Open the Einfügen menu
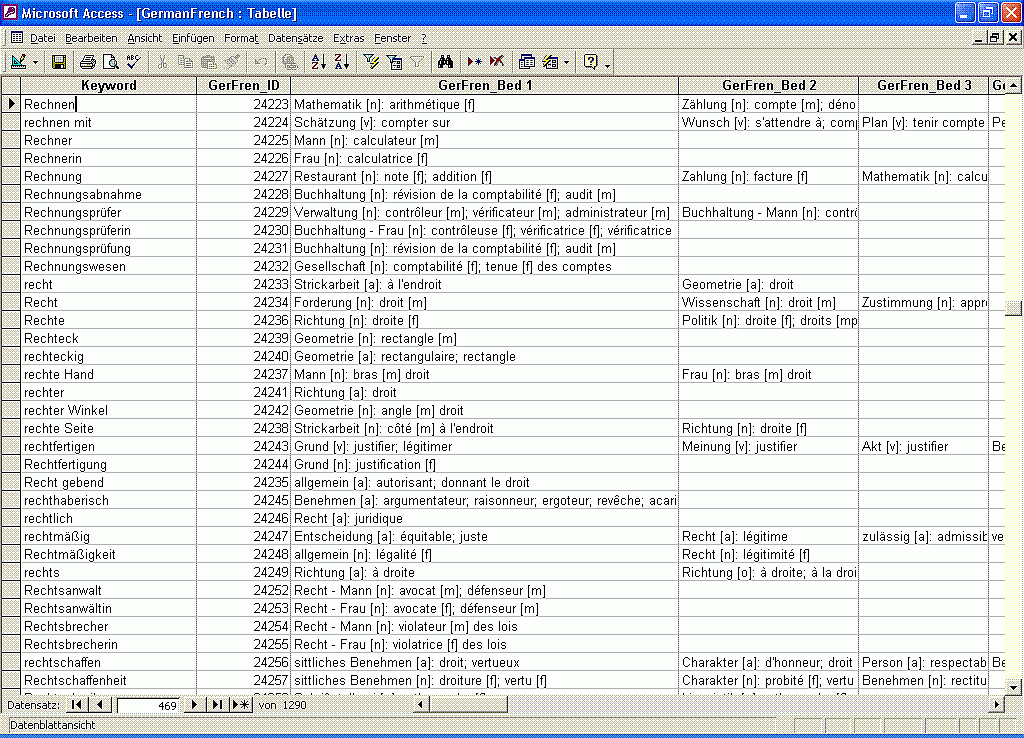Screen dimensions: 1024x738 click(193, 38)
